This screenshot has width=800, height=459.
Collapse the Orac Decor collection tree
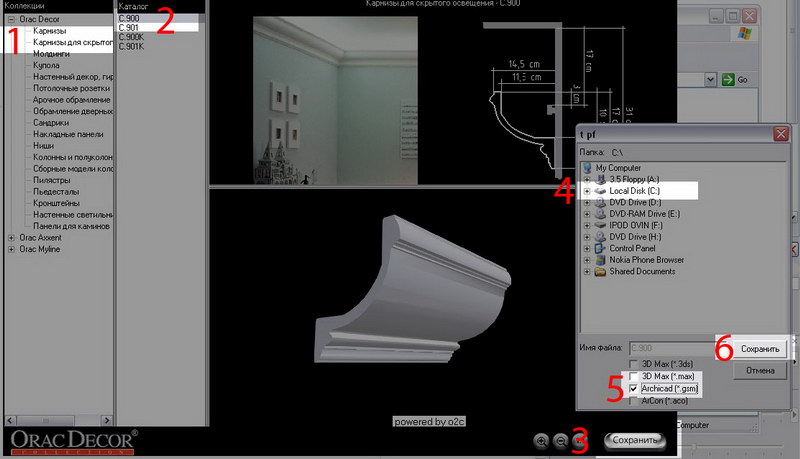(11, 19)
